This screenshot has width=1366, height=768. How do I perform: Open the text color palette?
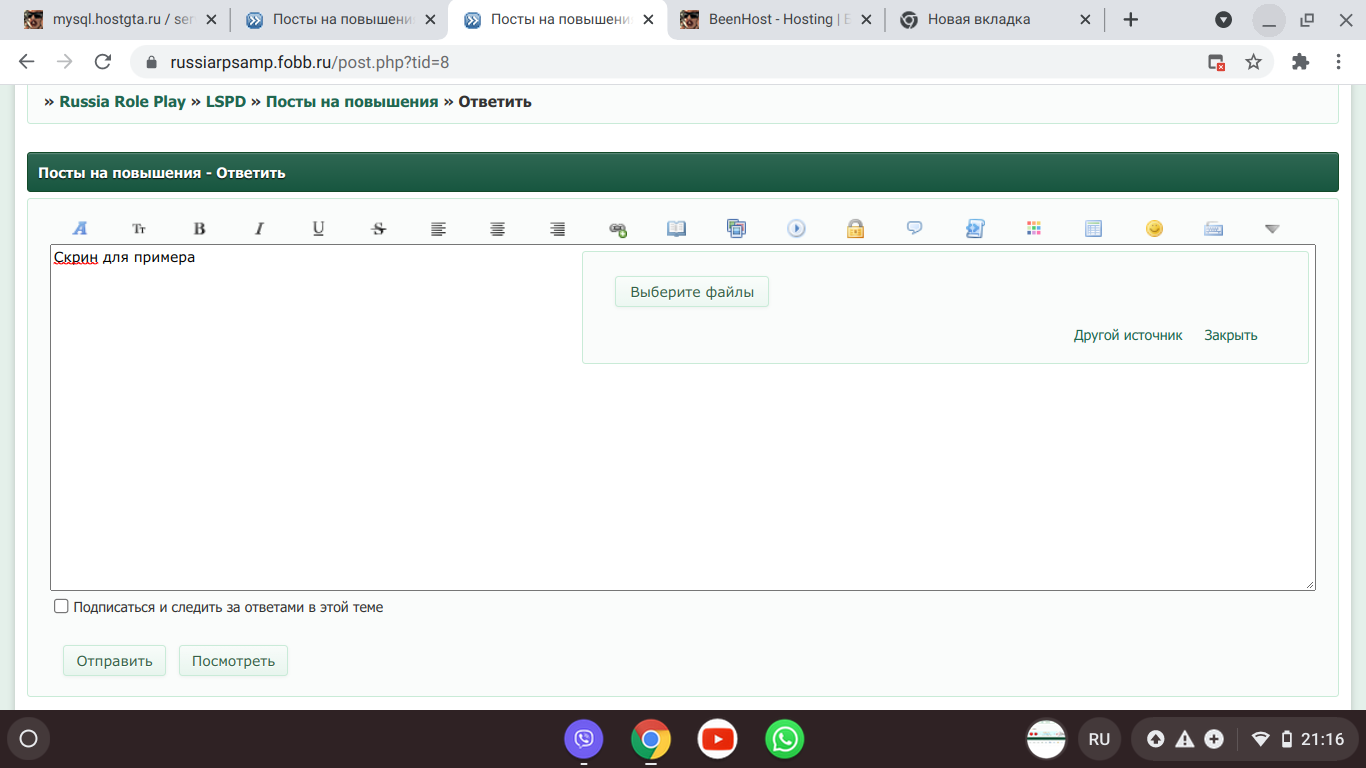[1034, 229]
